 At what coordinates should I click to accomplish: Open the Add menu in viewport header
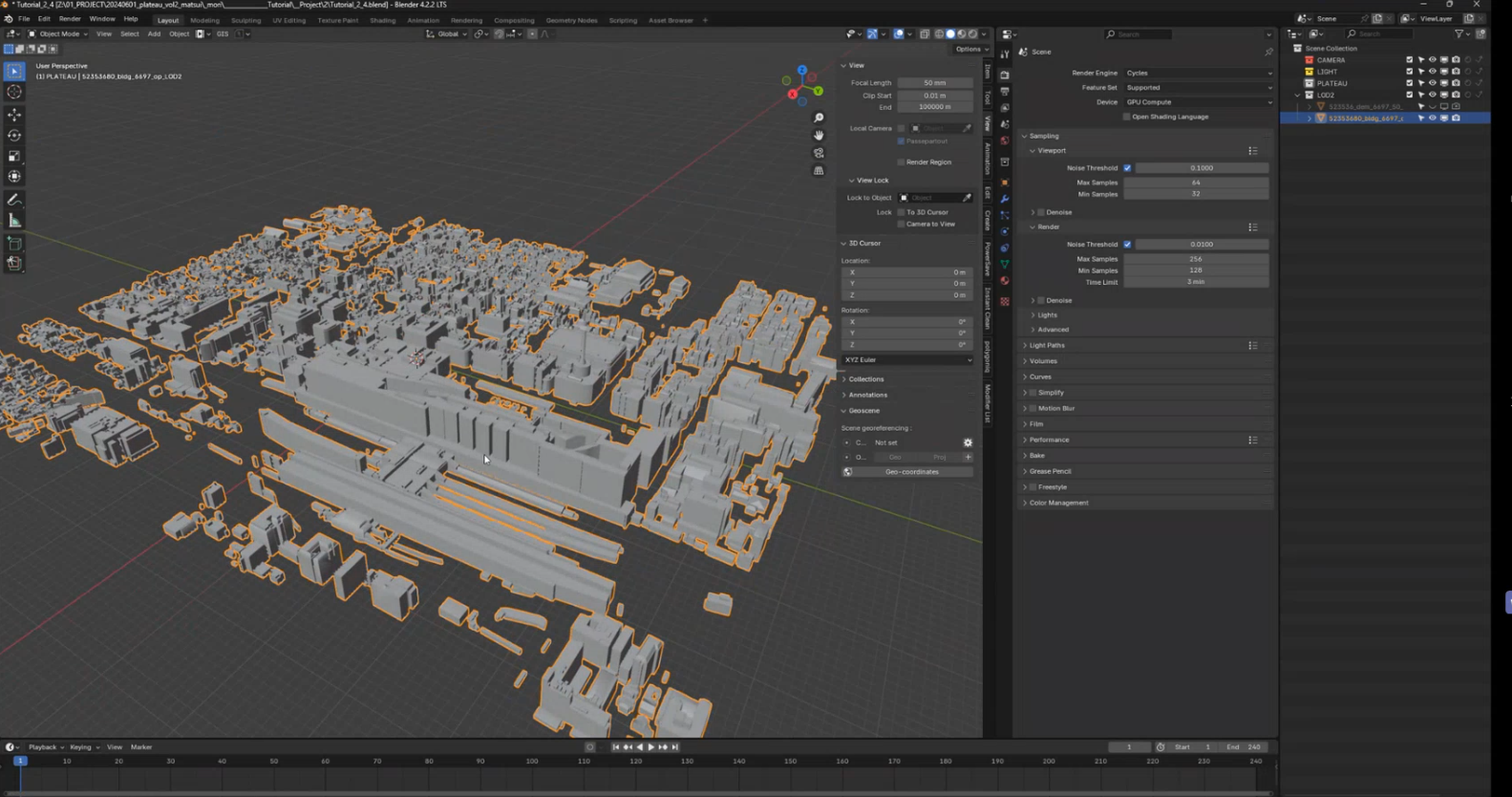coord(154,34)
